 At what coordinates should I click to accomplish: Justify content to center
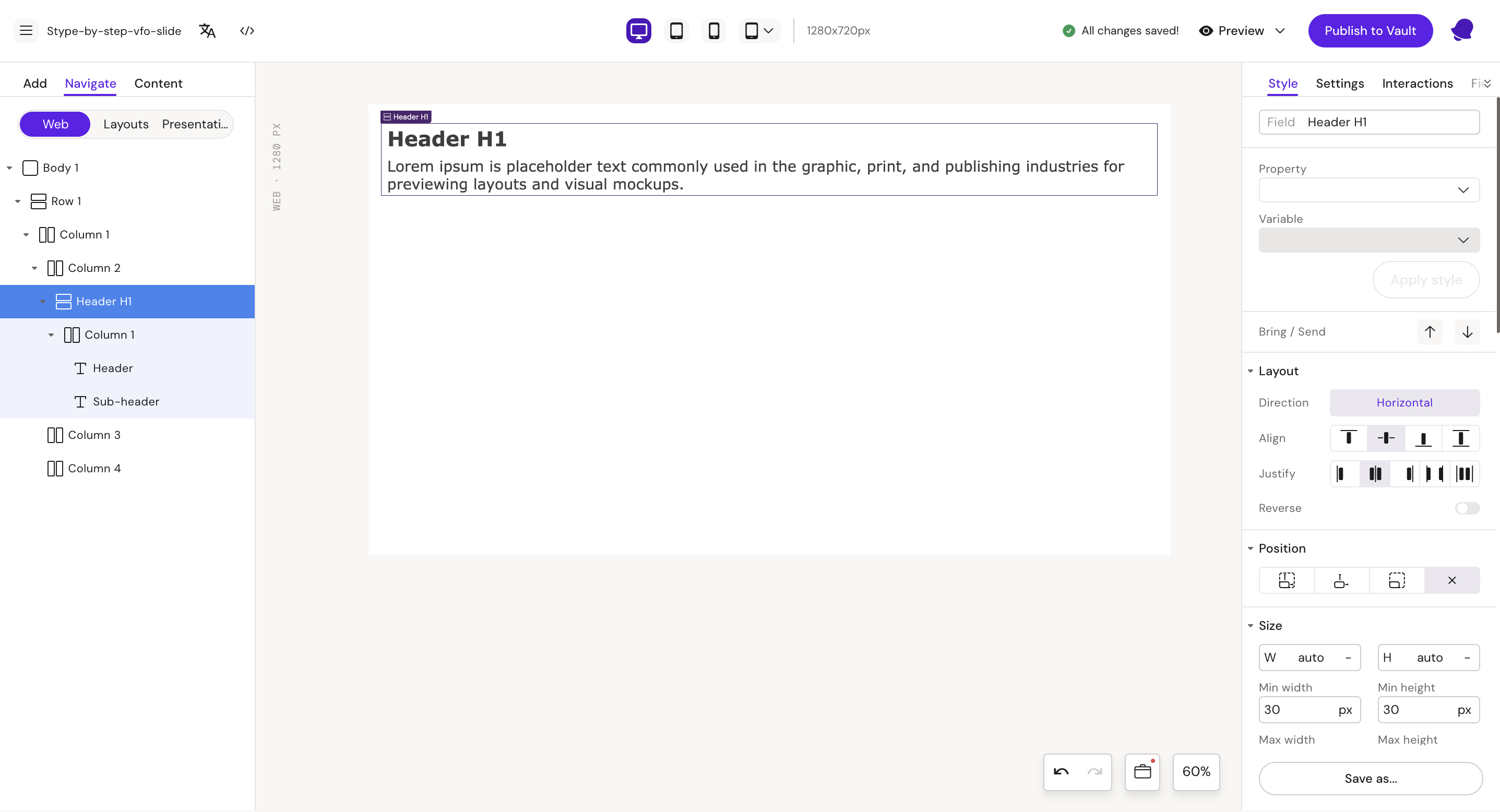coord(1375,474)
